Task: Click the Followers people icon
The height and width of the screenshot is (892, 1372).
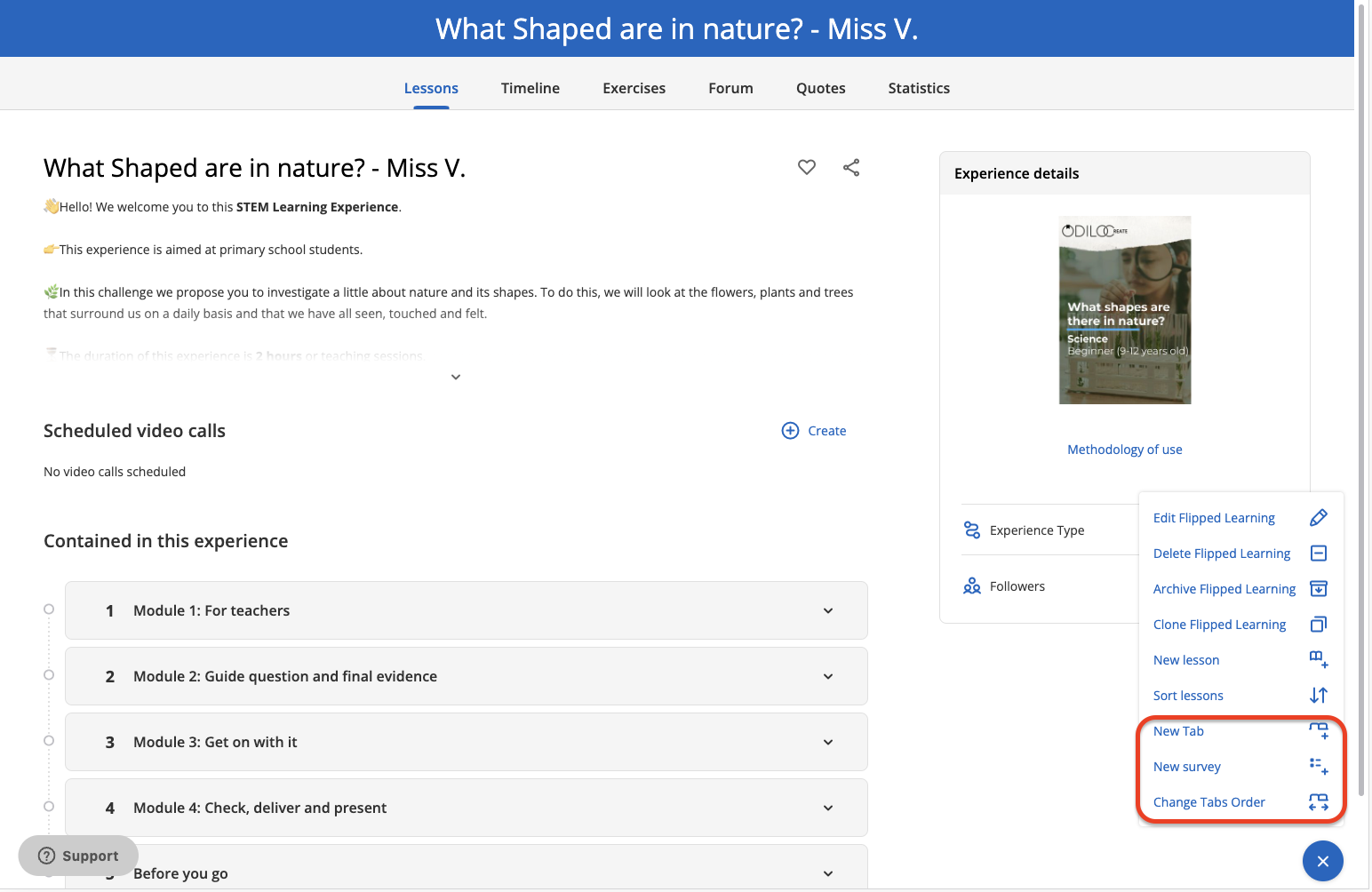Action: coord(972,586)
